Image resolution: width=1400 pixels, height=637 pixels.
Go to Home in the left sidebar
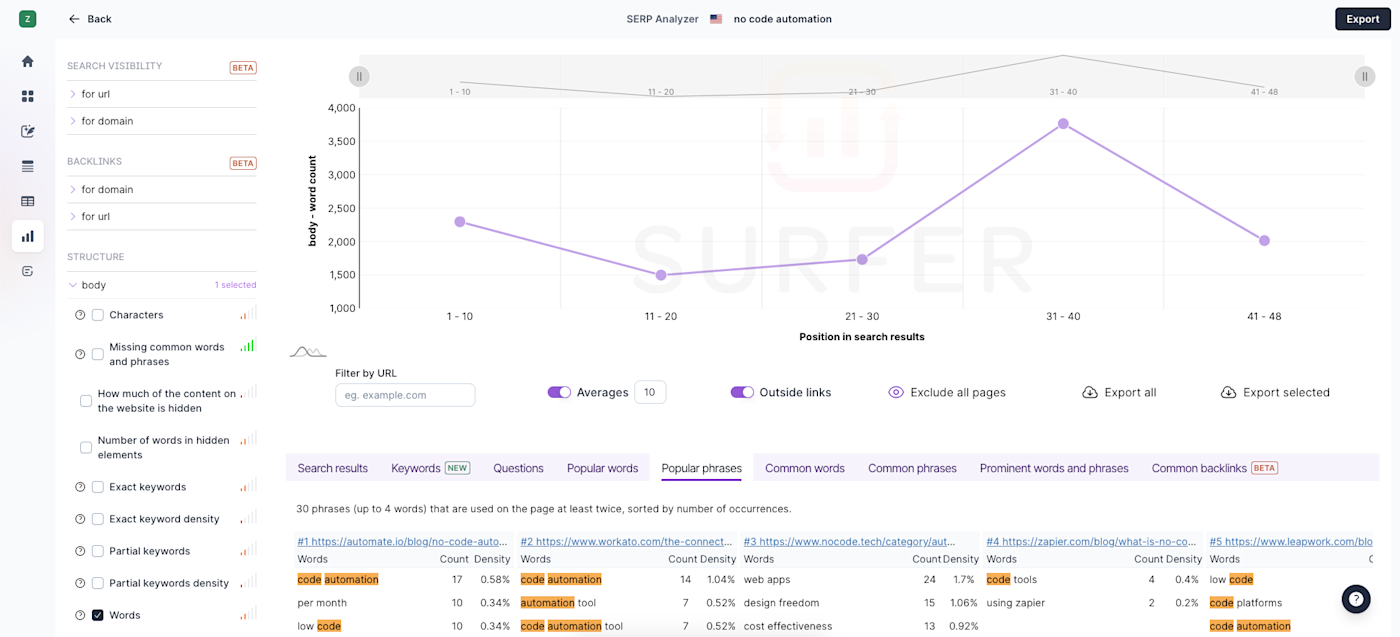click(x=27, y=61)
